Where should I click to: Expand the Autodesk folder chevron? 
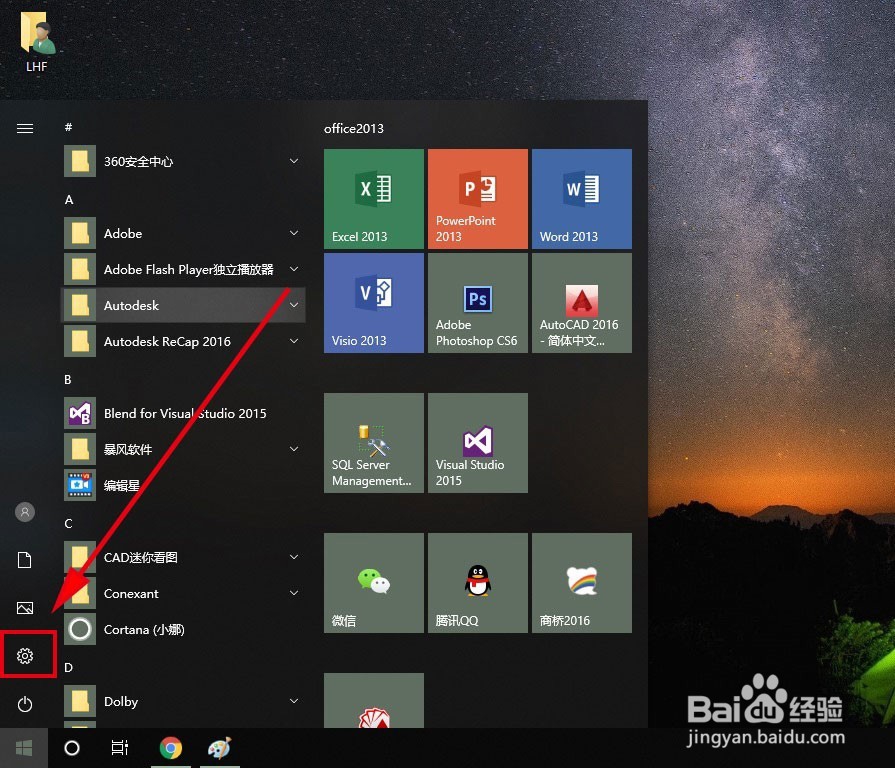tap(294, 305)
